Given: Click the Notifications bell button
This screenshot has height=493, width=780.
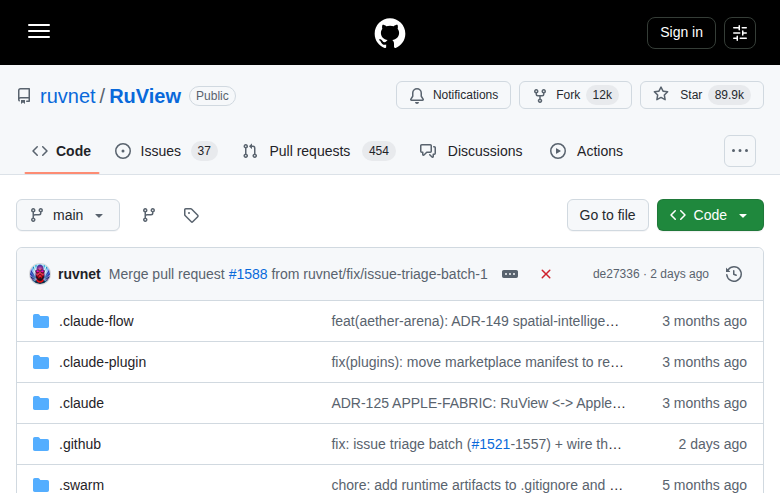Looking at the screenshot, I should (x=453, y=95).
